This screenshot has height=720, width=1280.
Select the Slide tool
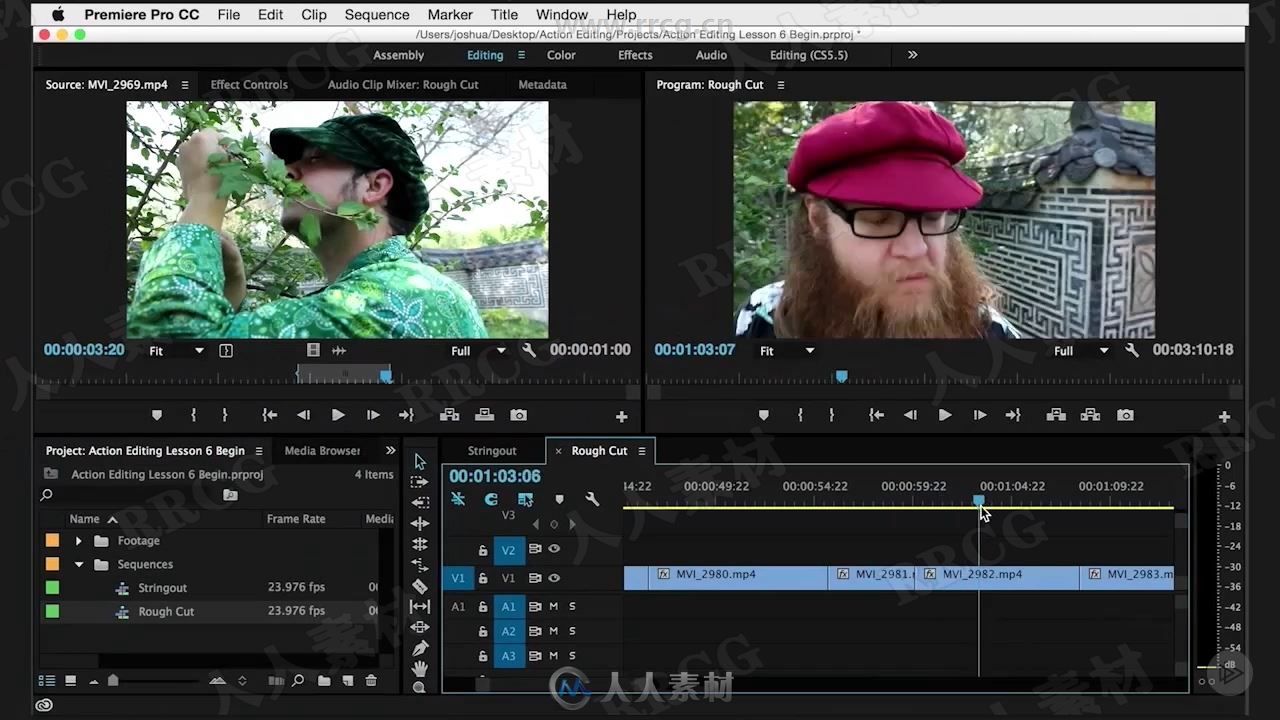click(420, 627)
